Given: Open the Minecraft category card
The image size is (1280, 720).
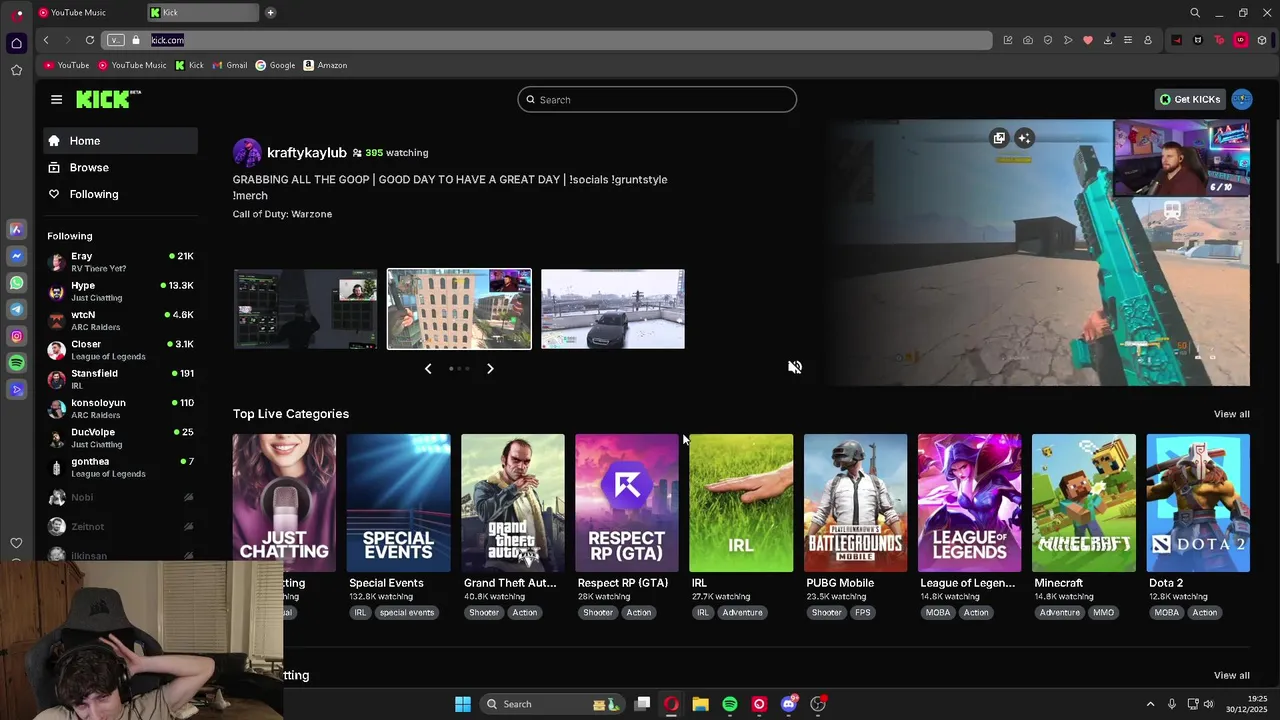Looking at the screenshot, I should [x=1083, y=503].
